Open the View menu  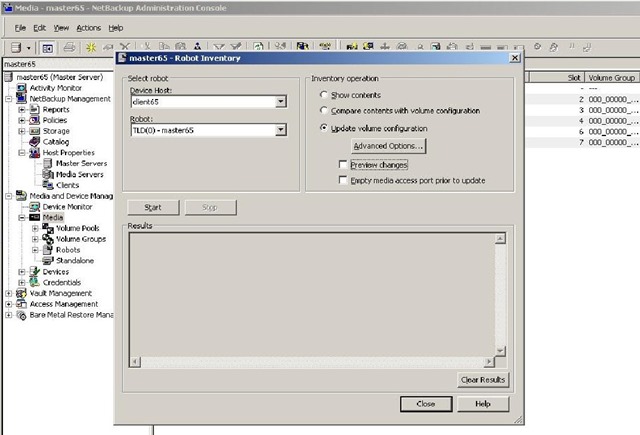[x=61, y=28]
